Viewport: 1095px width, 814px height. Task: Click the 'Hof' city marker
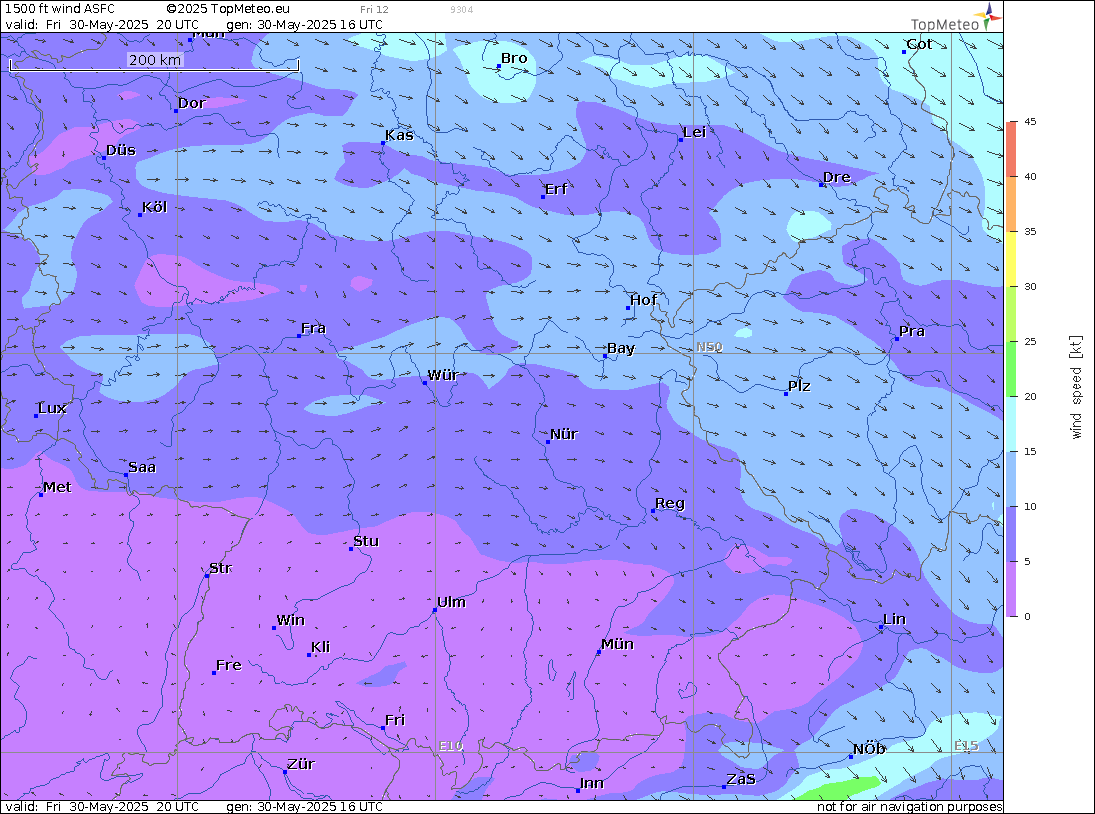coord(628,308)
